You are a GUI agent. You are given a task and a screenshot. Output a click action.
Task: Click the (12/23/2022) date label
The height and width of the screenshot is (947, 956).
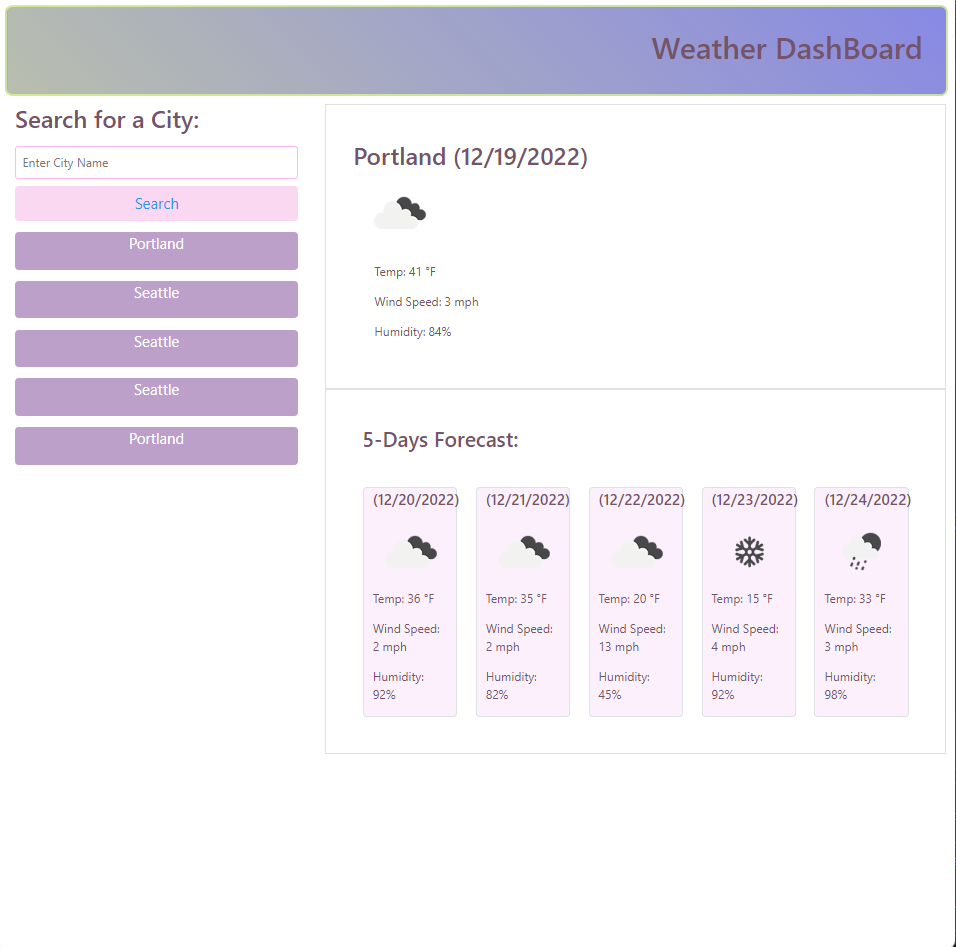pyautogui.click(x=755, y=500)
